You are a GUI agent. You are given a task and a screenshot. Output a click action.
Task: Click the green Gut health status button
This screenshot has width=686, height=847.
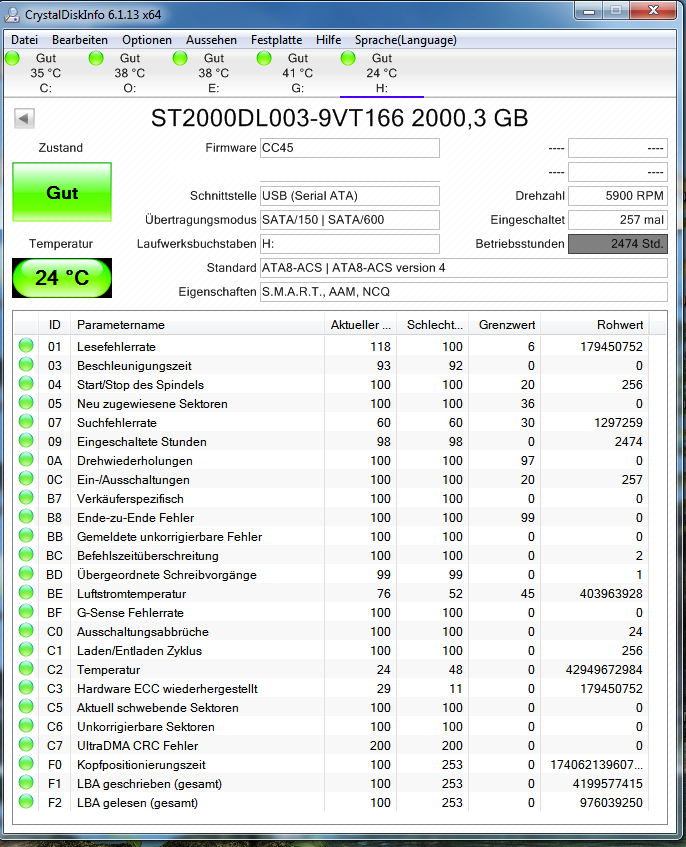coord(62,192)
